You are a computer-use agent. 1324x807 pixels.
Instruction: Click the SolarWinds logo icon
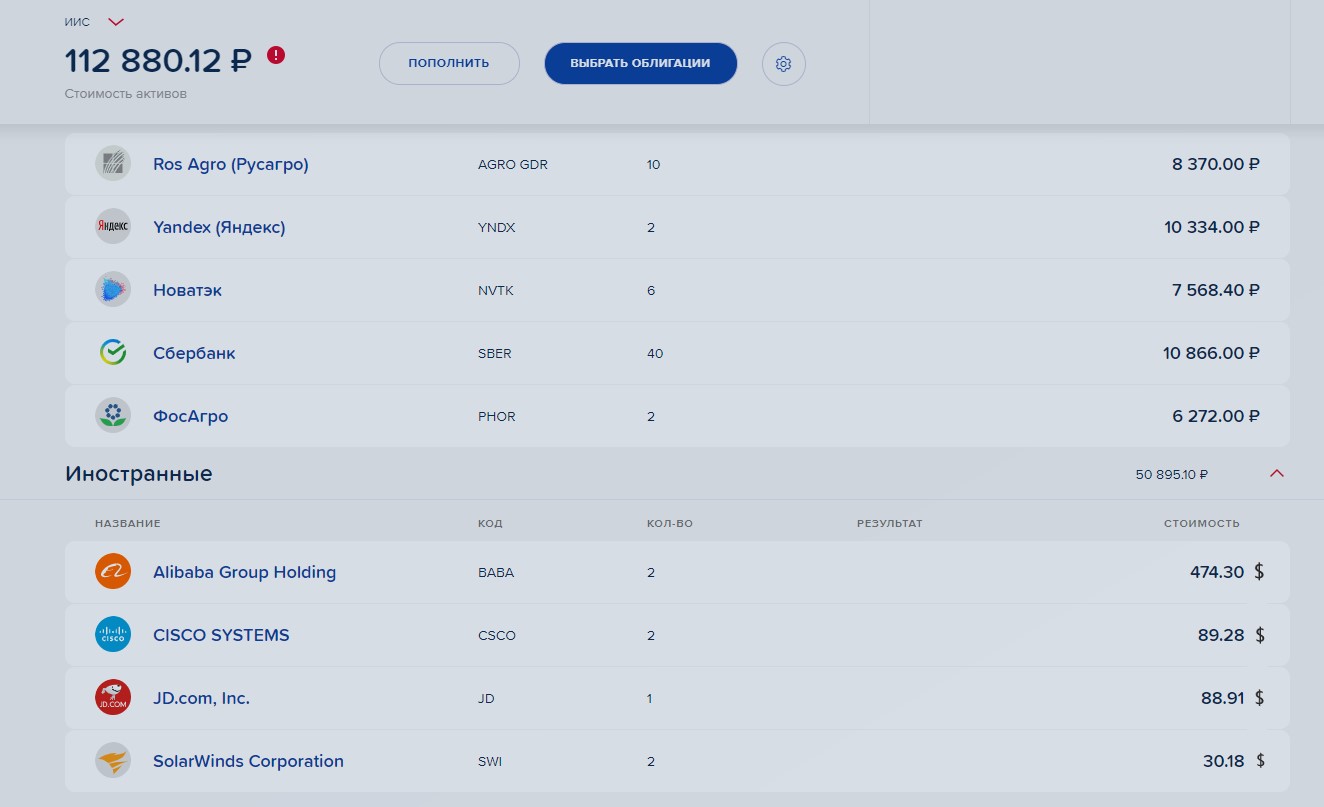[113, 761]
